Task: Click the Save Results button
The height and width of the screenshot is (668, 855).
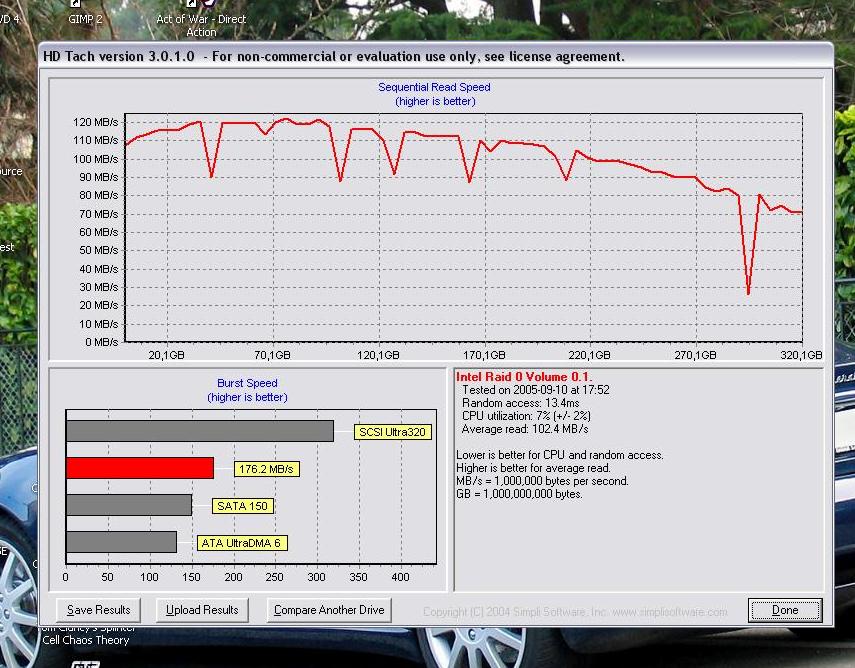Action: pos(98,610)
